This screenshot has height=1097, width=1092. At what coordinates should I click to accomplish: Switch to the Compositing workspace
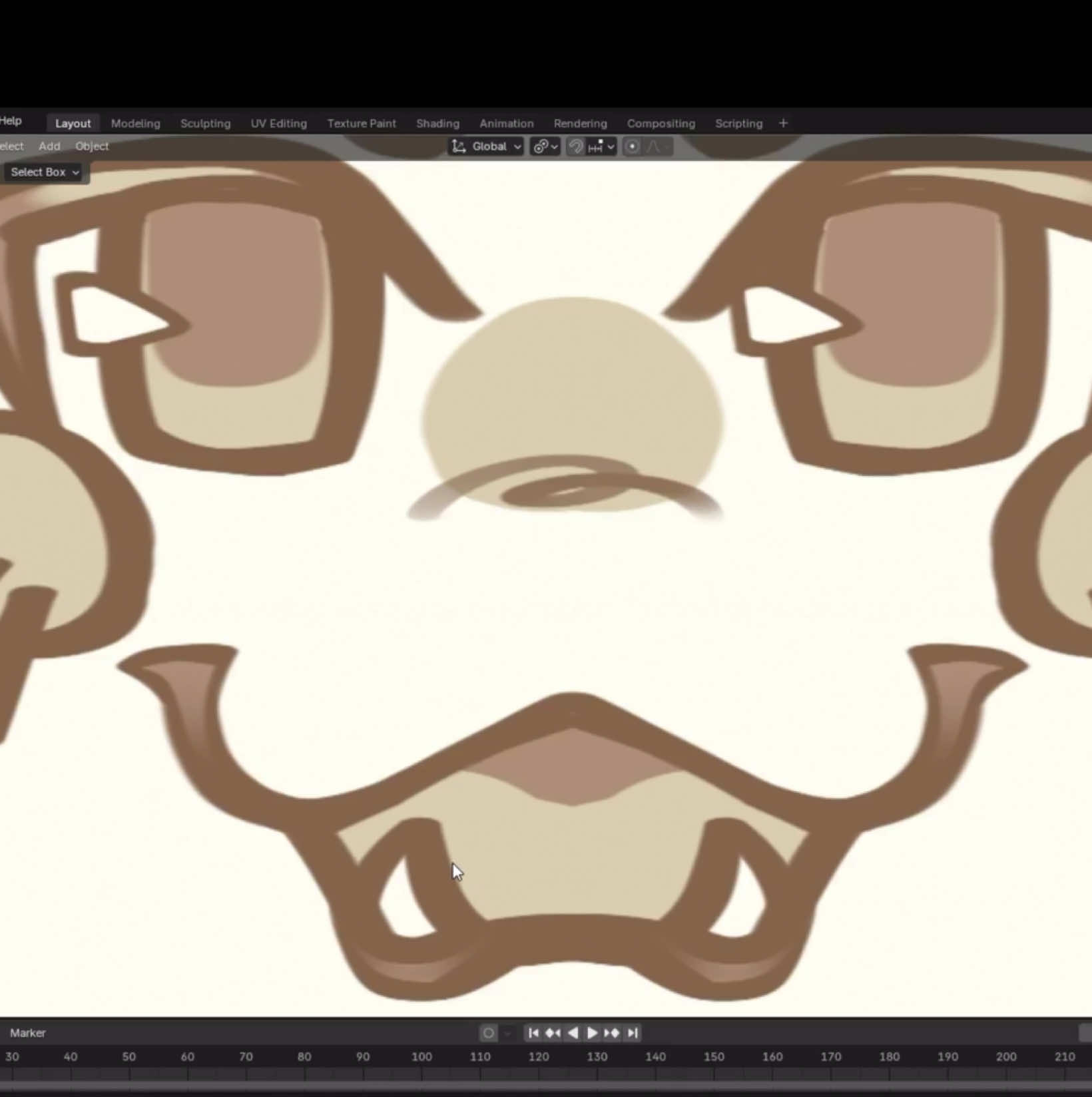(661, 123)
